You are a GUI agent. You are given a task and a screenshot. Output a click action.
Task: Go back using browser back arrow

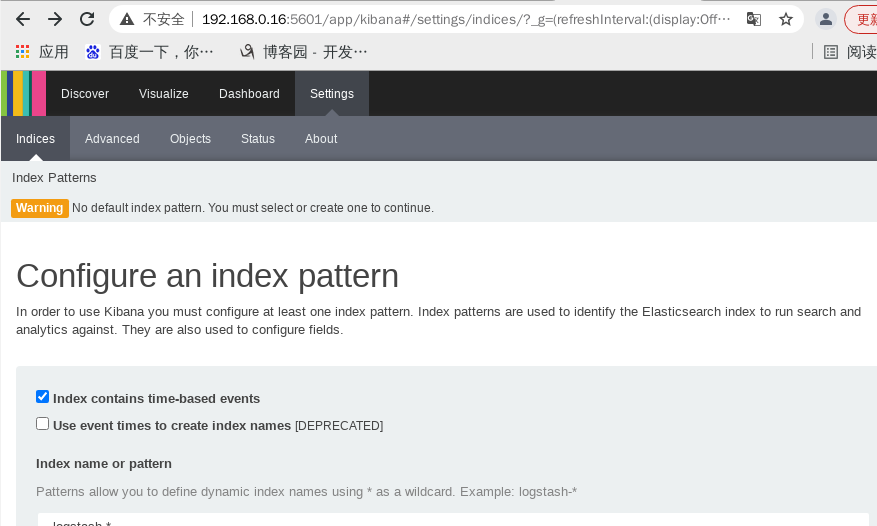tap(23, 20)
